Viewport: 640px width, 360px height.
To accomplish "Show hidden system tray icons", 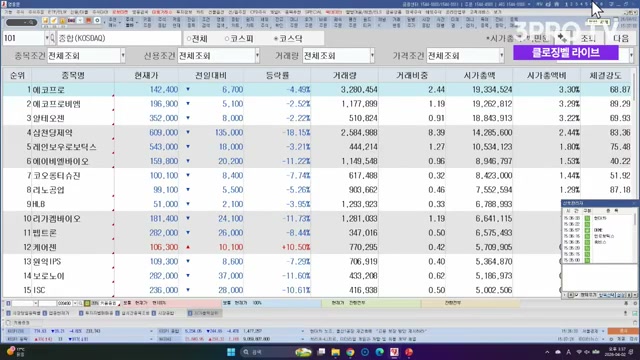I will tap(547, 352).
